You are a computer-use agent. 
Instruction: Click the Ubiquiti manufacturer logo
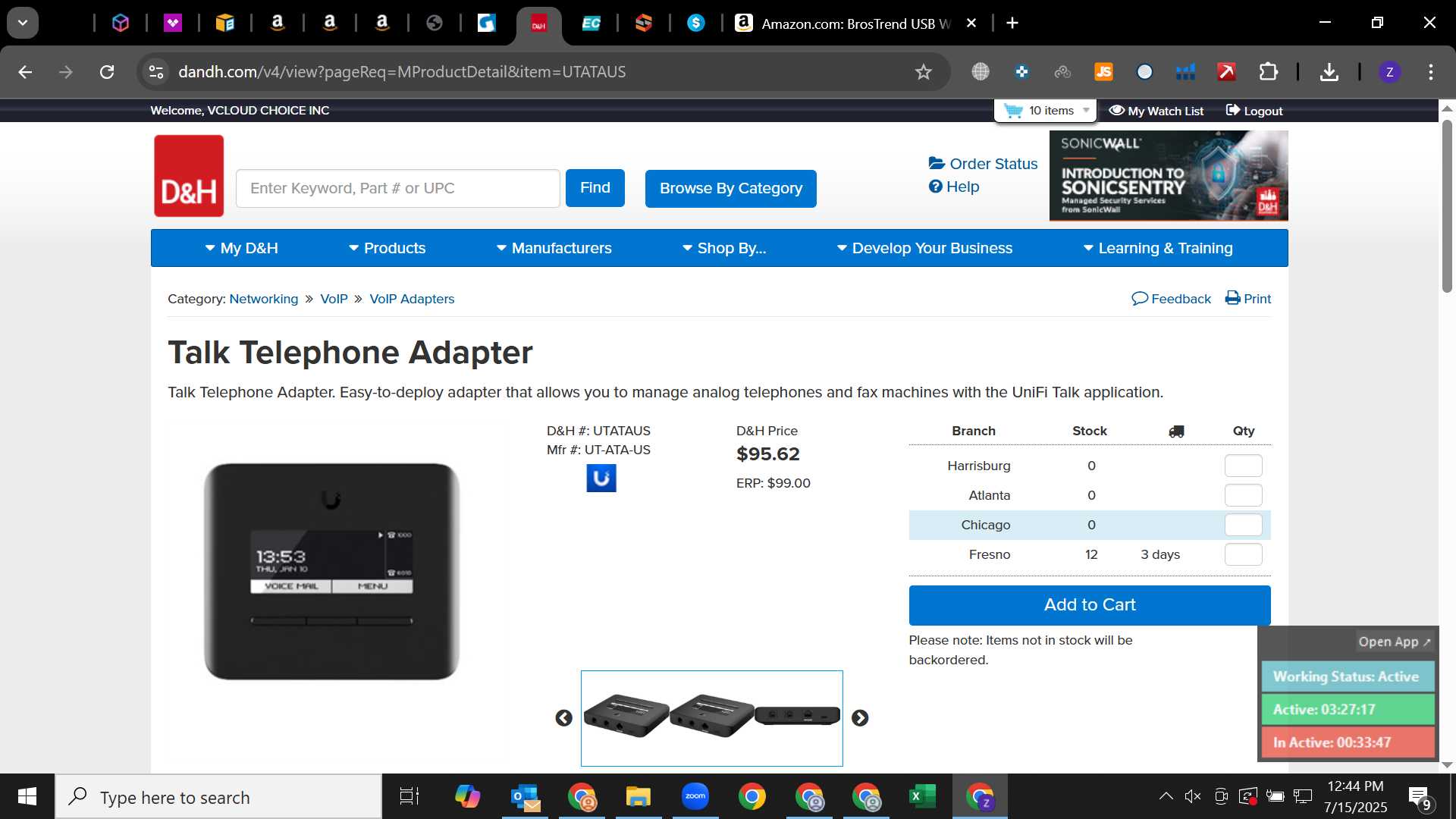click(601, 479)
